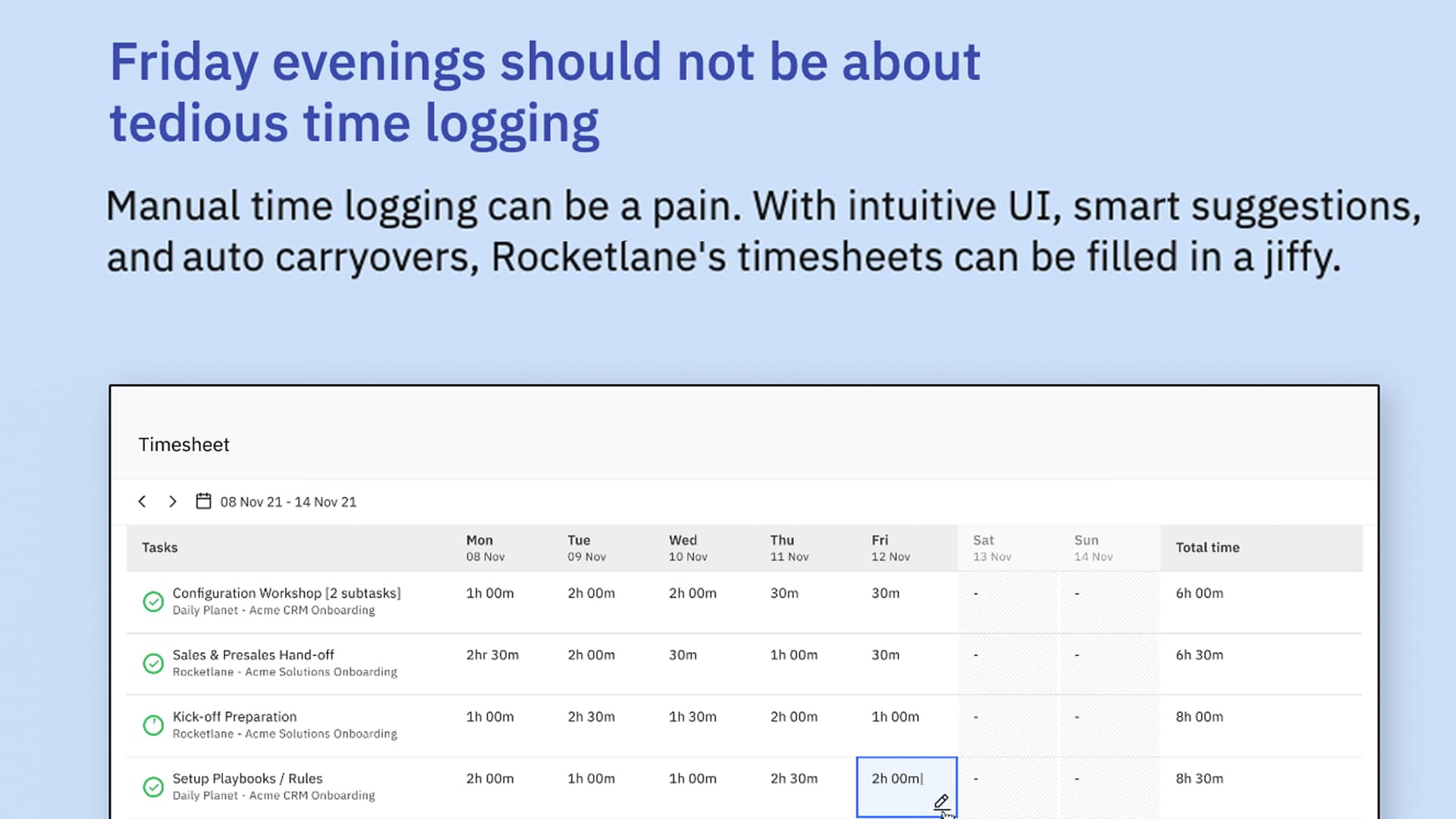Go to the previous week arrow
The height and width of the screenshot is (819, 1456).
click(x=142, y=501)
